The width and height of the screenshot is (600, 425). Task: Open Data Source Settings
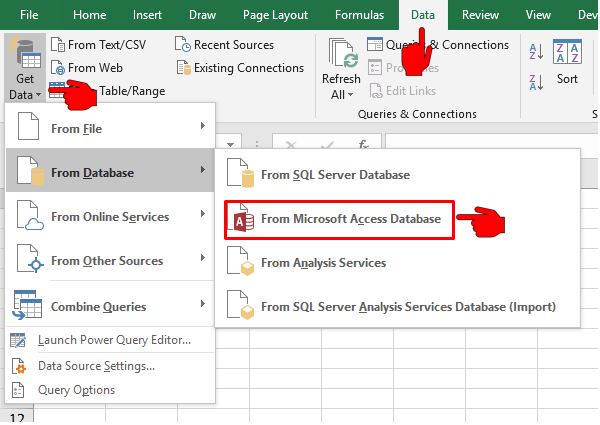[111, 366]
